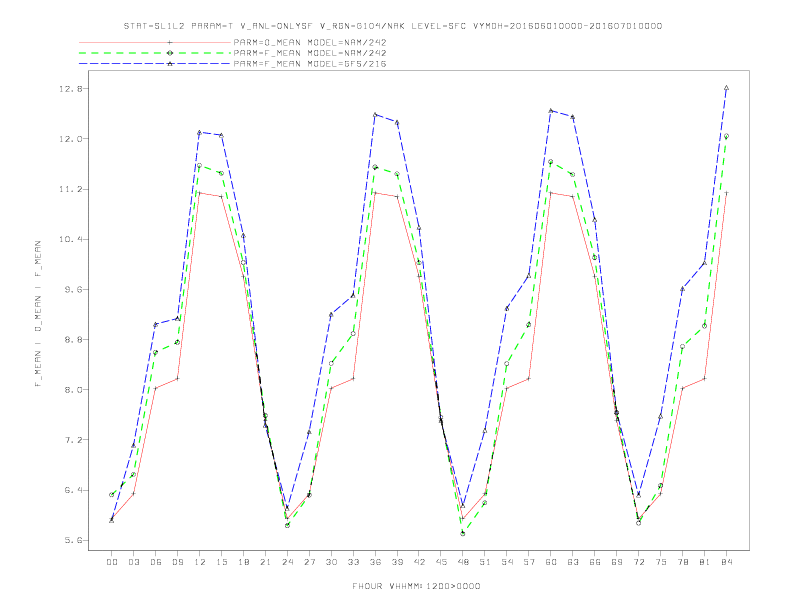Click x-axis forecast hour label 15
The width and height of the screenshot is (792, 612).
(x=221, y=562)
